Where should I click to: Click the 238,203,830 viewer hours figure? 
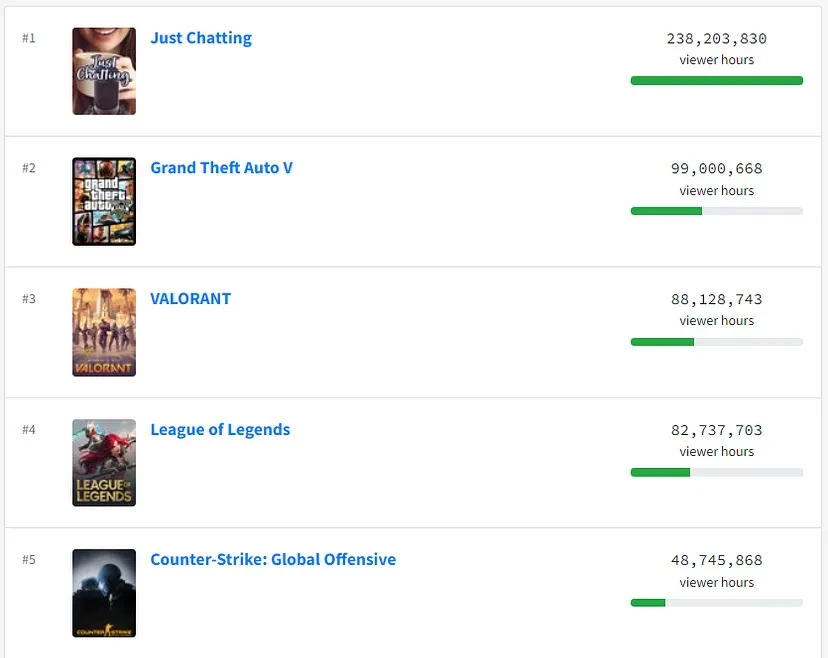(716, 39)
